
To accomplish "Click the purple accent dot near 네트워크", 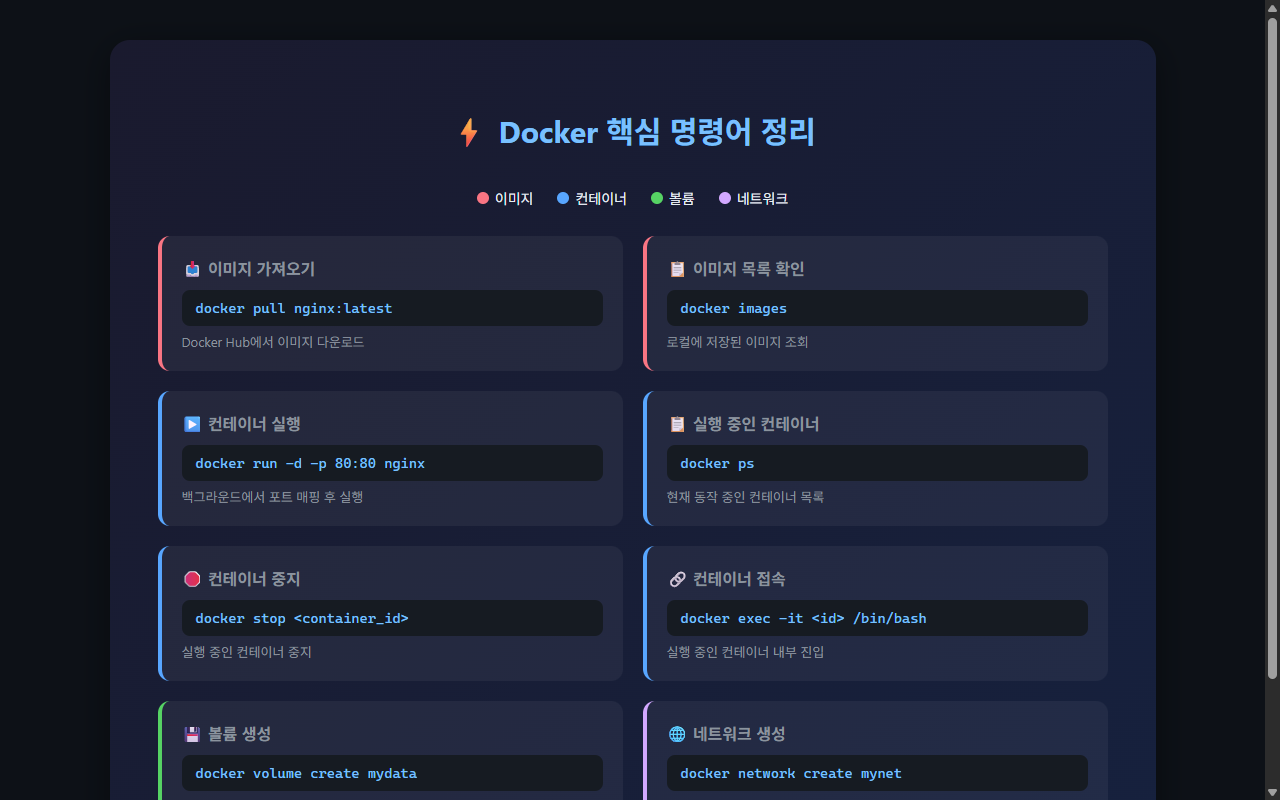I will [723, 197].
